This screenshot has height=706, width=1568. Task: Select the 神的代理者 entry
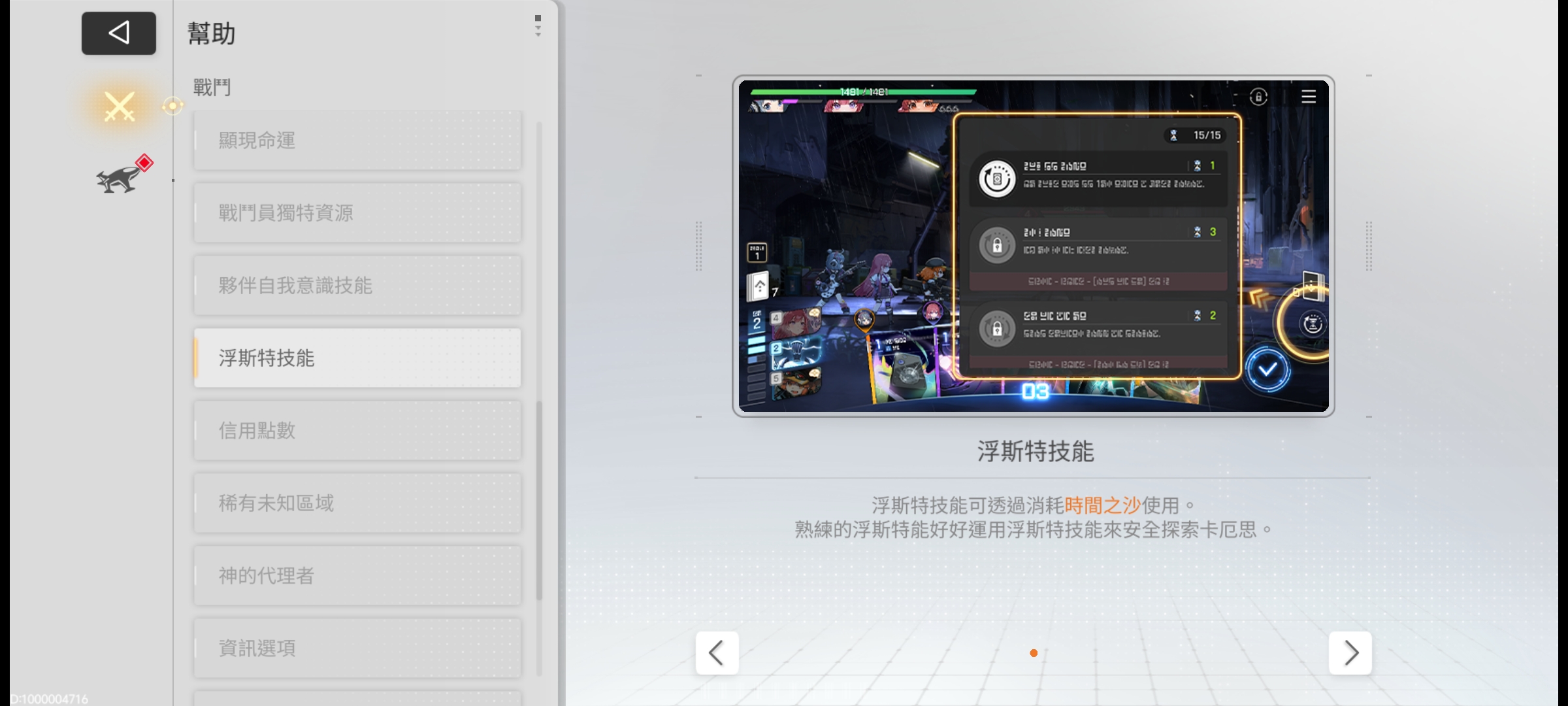(x=357, y=576)
